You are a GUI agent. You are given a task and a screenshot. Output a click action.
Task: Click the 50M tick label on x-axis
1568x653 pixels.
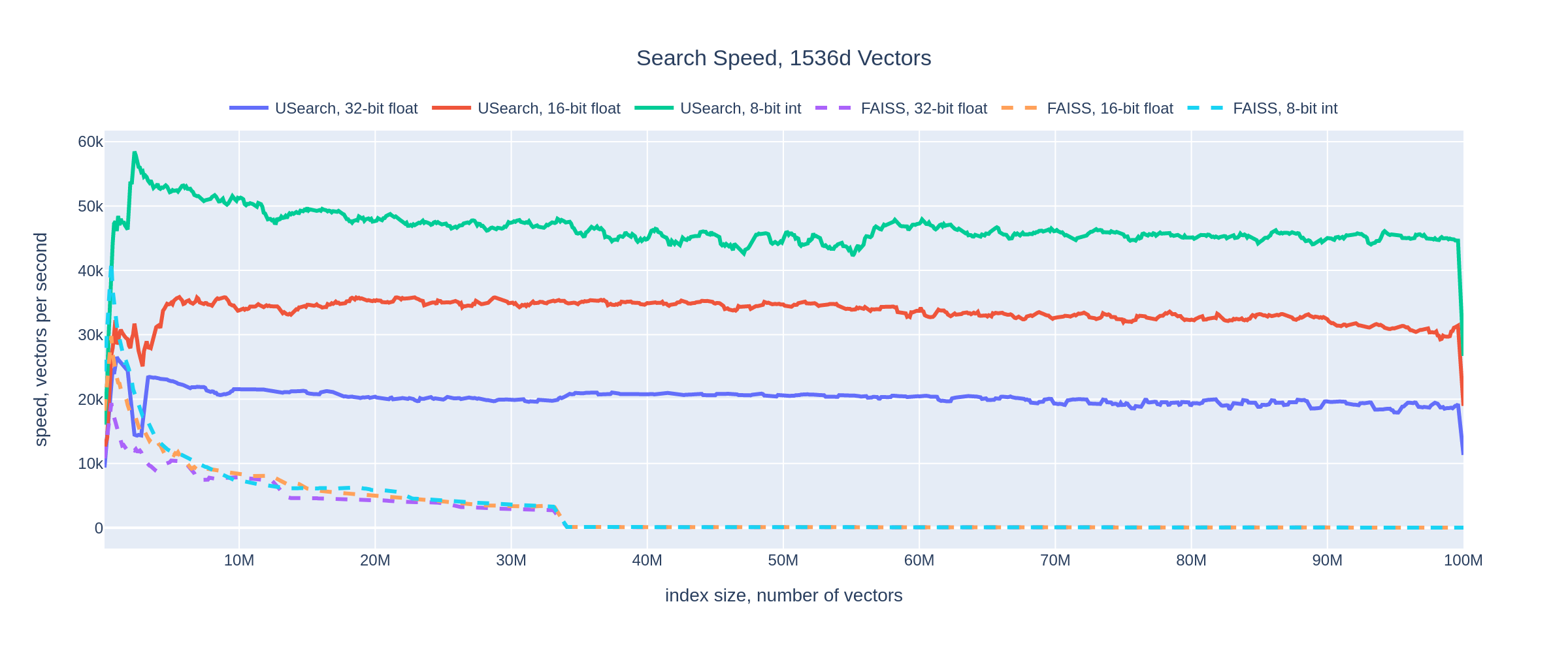783,560
